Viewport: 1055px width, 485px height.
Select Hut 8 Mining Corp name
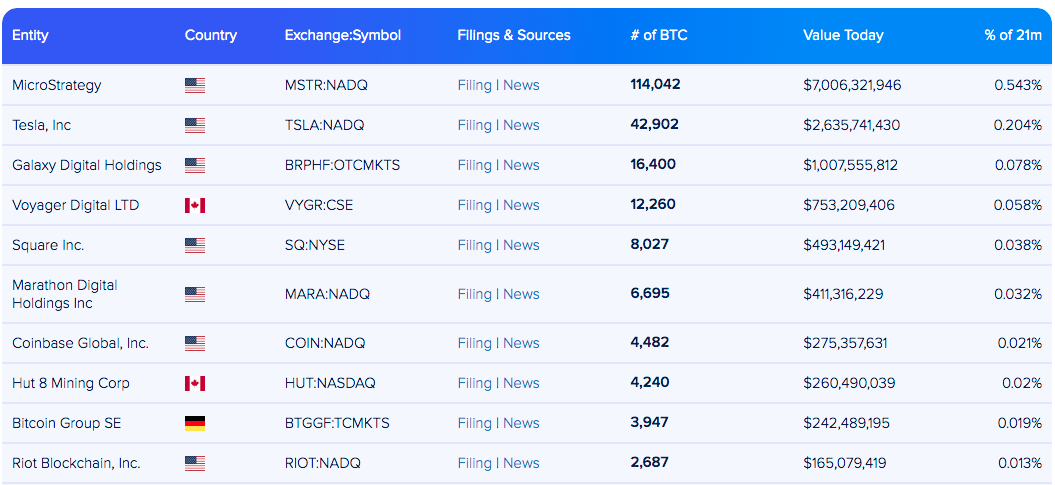(71, 383)
